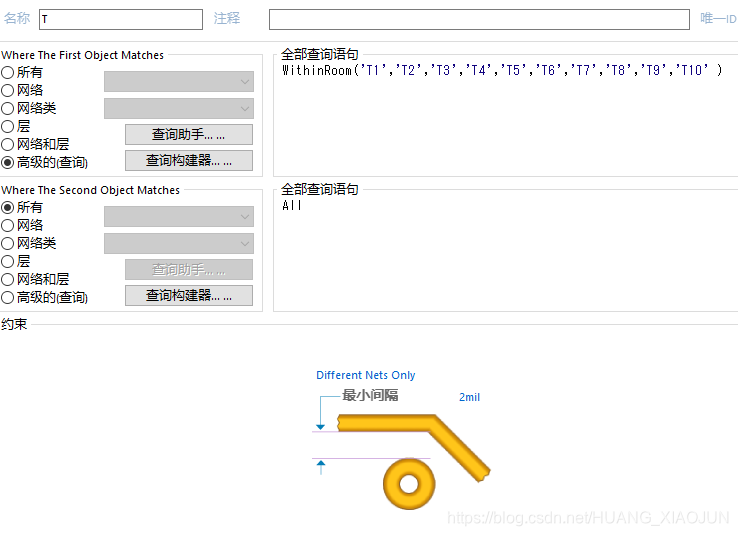Image resolution: width=738 pixels, height=536 pixels.
Task: Focus the 名称 input field containing T
Action: tap(121, 19)
